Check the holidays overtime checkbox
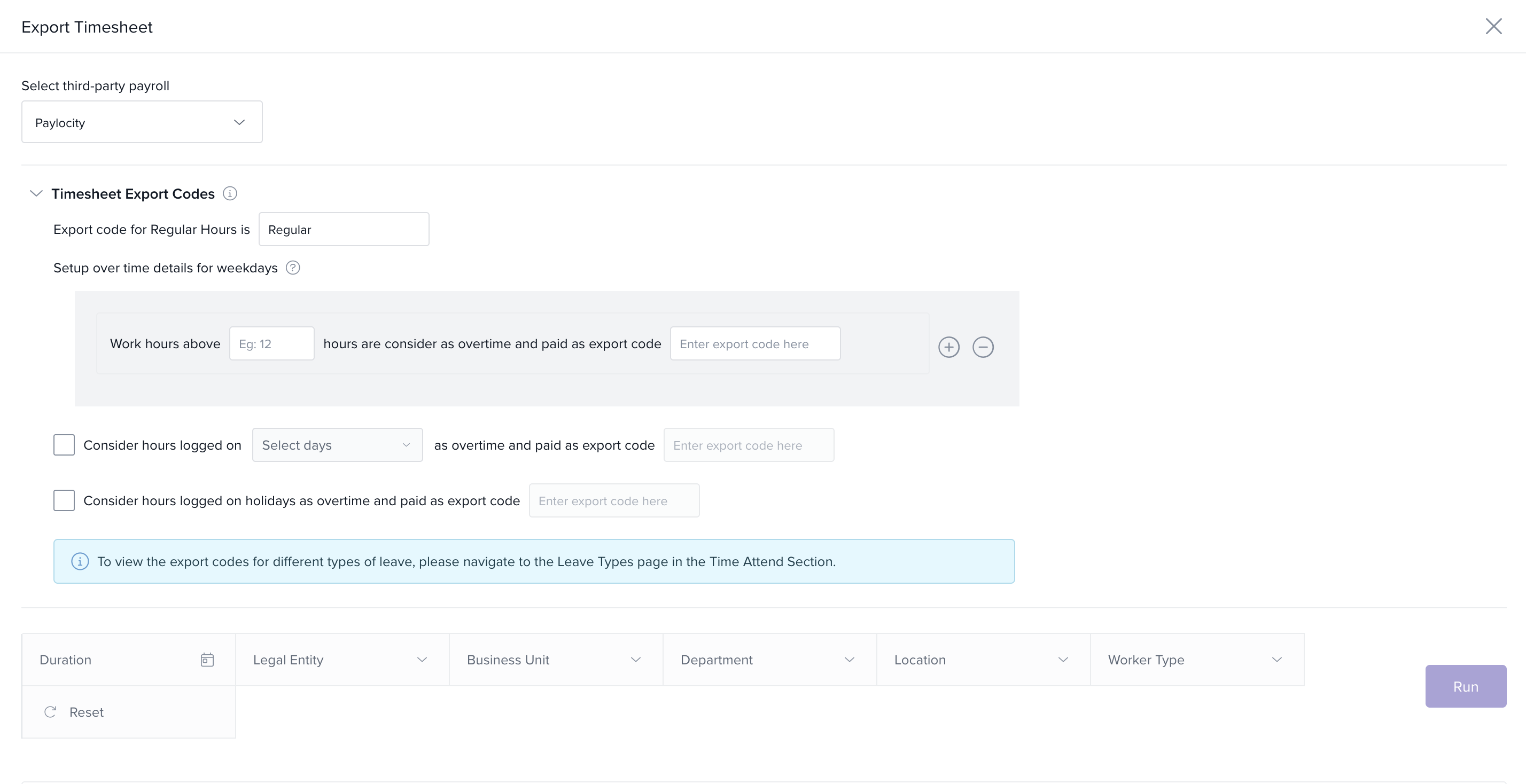Image resolution: width=1526 pixels, height=784 pixels. [x=64, y=500]
